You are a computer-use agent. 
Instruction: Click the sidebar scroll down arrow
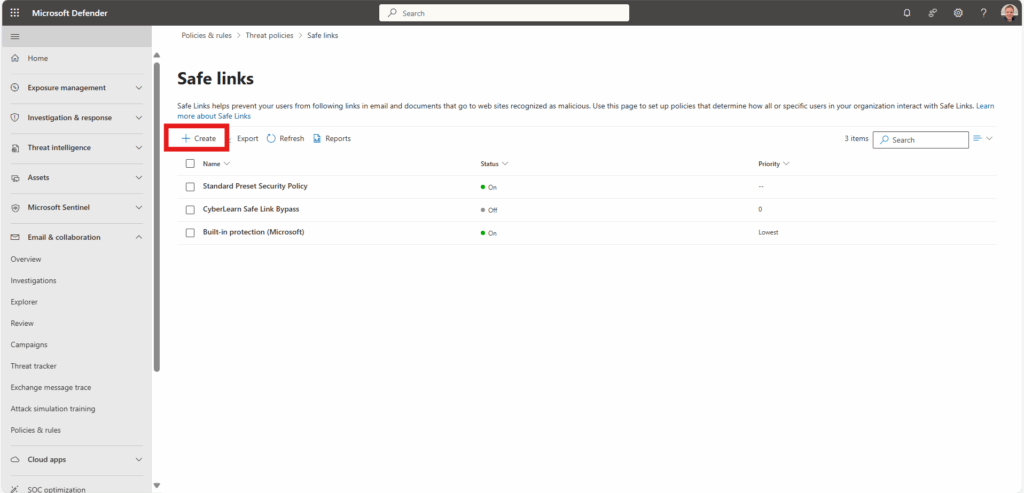tap(156, 485)
